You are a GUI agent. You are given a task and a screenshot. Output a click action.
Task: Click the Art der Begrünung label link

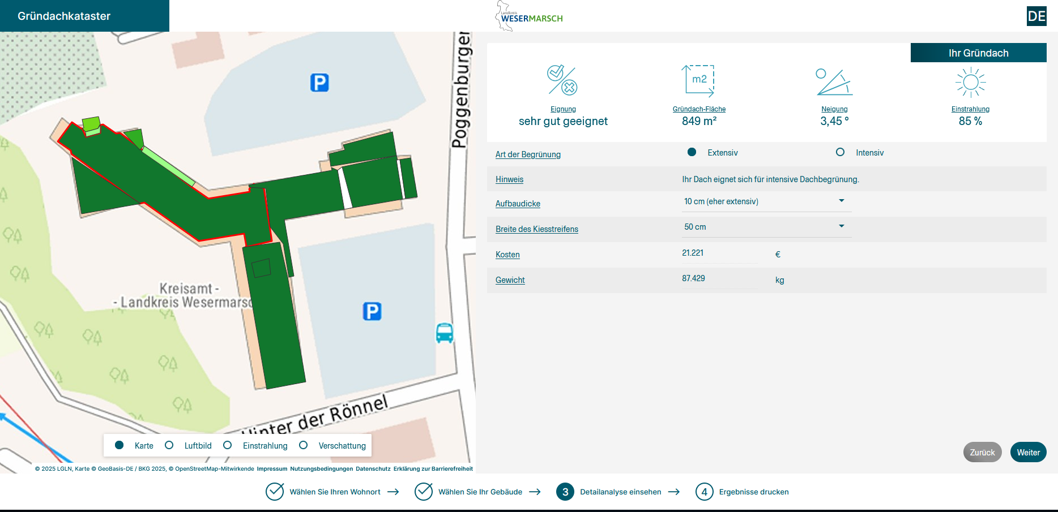click(528, 154)
